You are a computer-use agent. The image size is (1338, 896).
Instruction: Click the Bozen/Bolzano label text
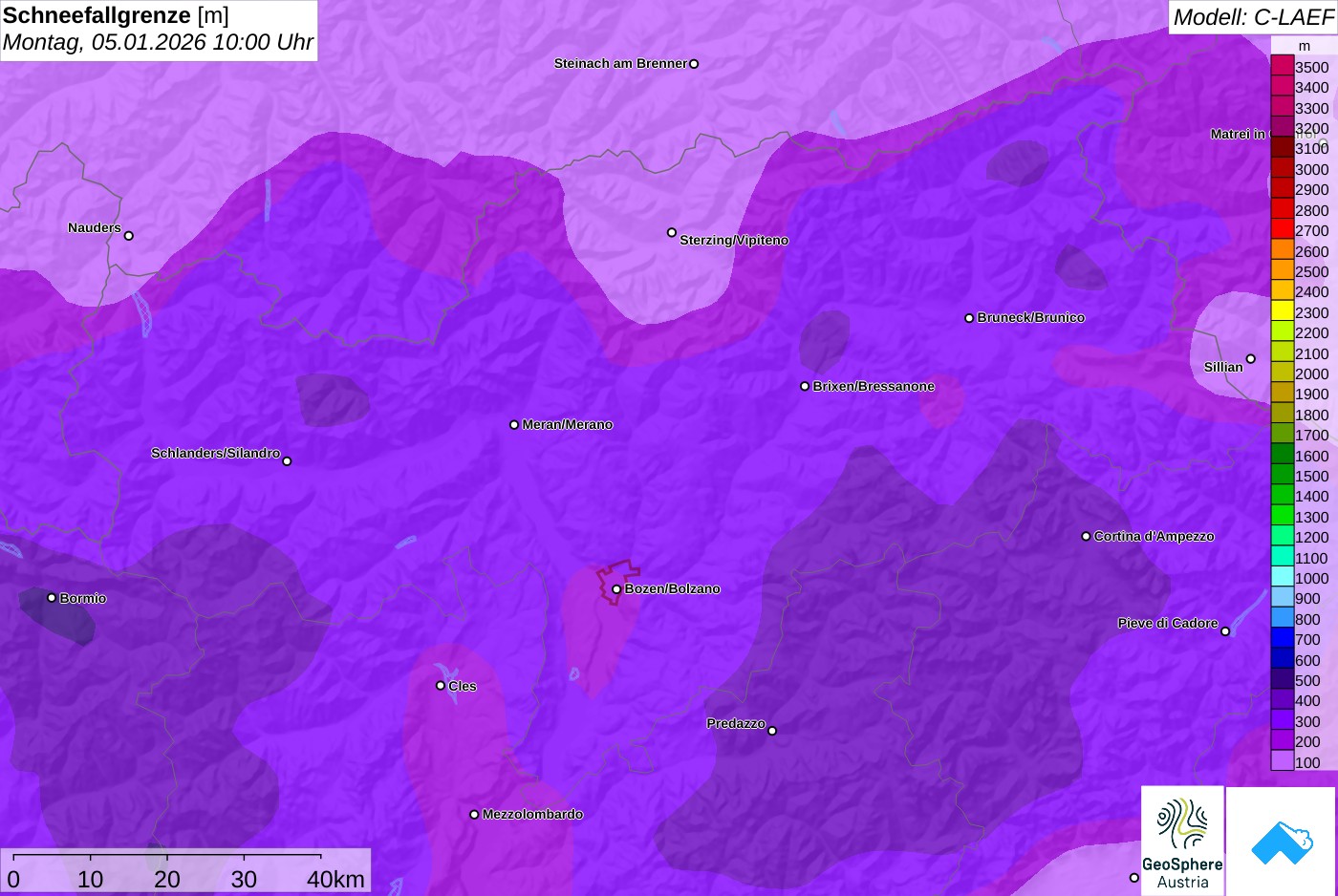point(673,588)
